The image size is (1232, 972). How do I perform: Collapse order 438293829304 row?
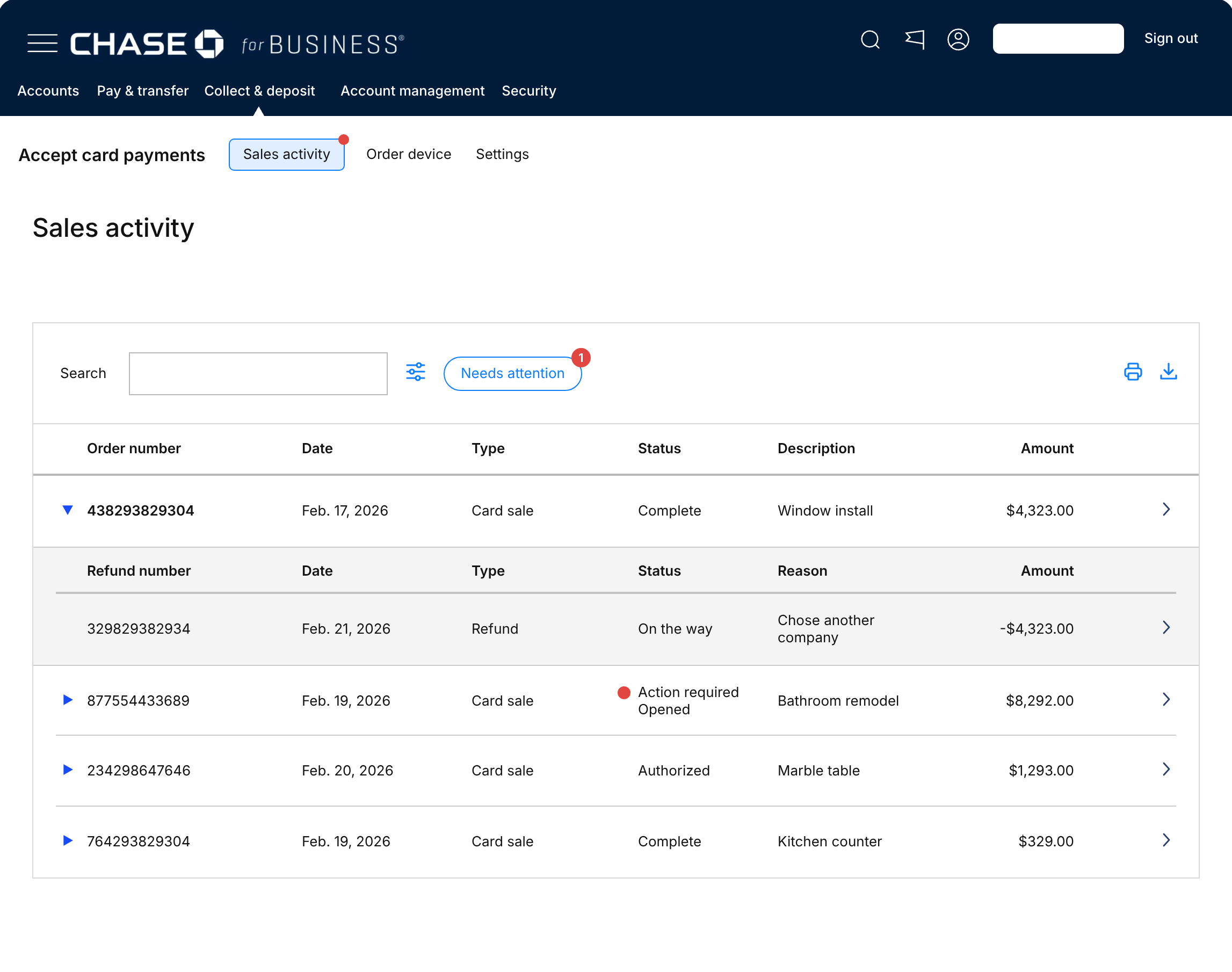[x=67, y=510]
